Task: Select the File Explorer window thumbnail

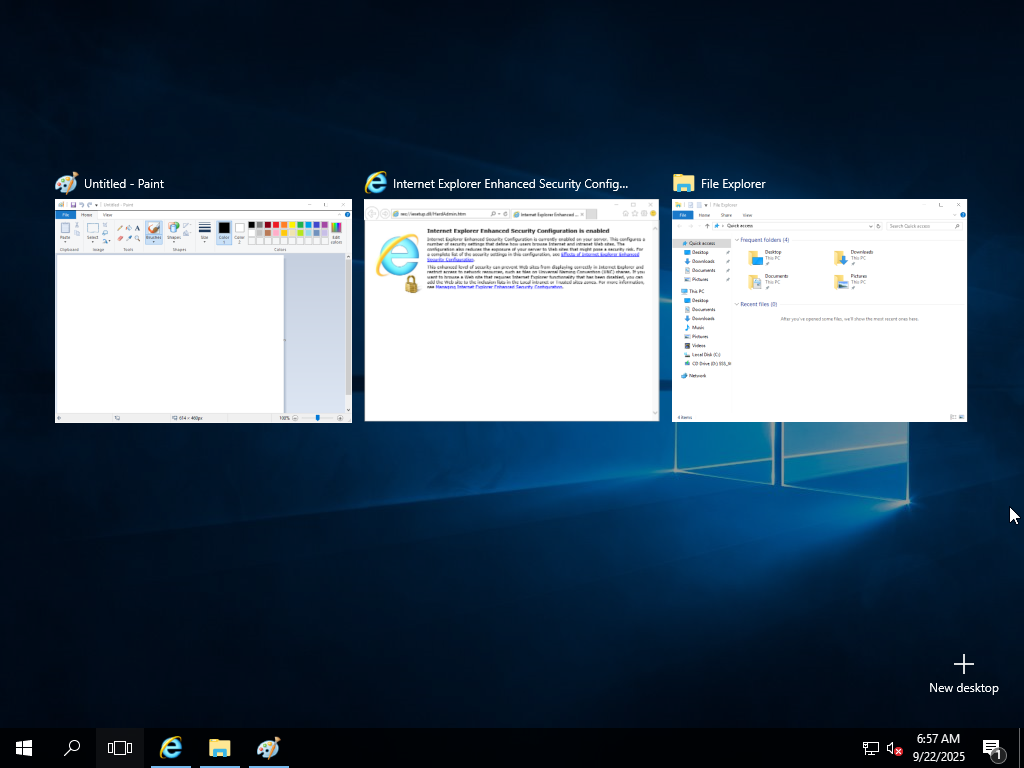Action: pyautogui.click(x=819, y=310)
